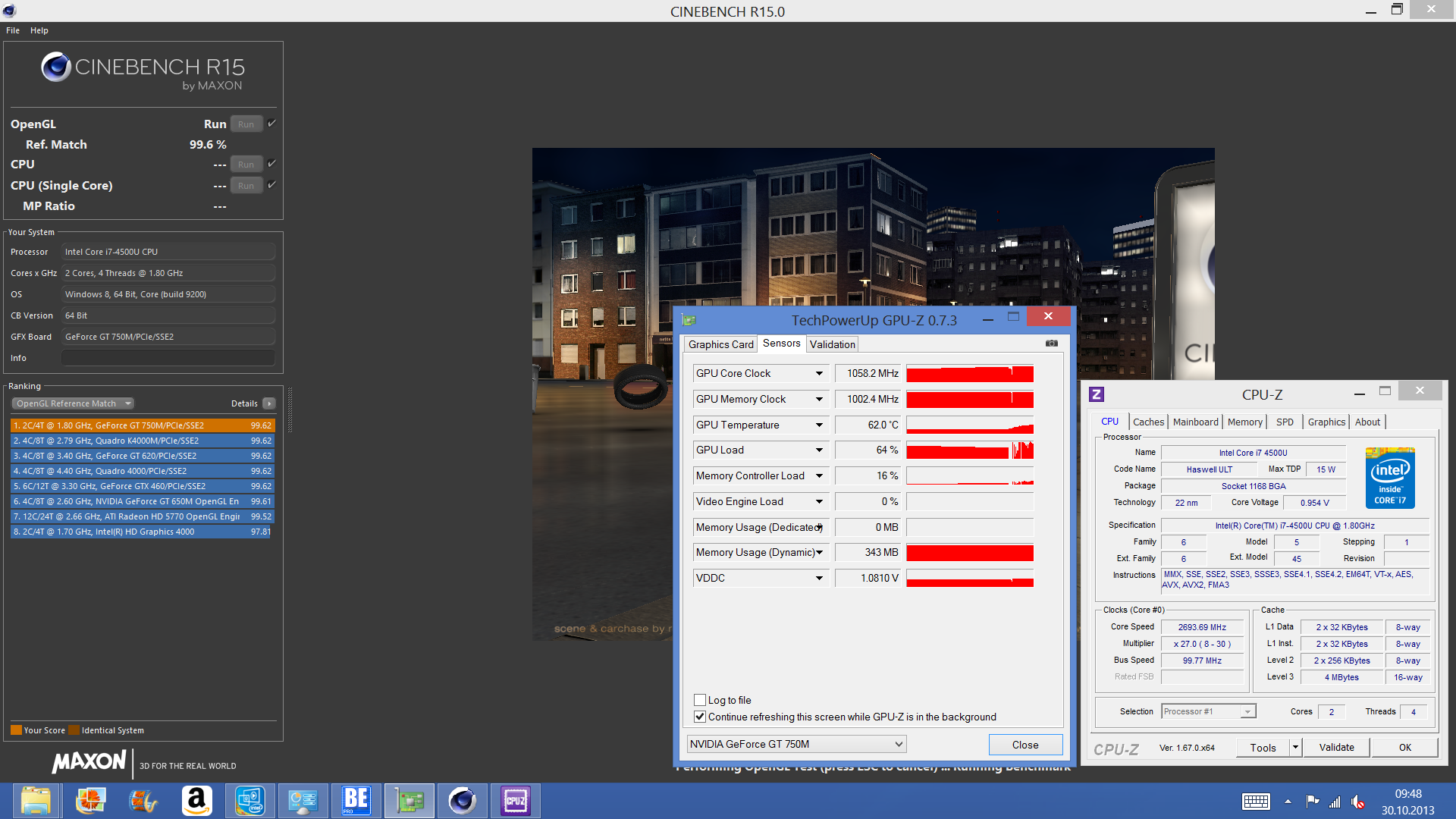Image resolution: width=1456 pixels, height=819 pixels.
Task: Expand the GPU Core Clock sensor dropdown
Action: [x=819, y=374]
